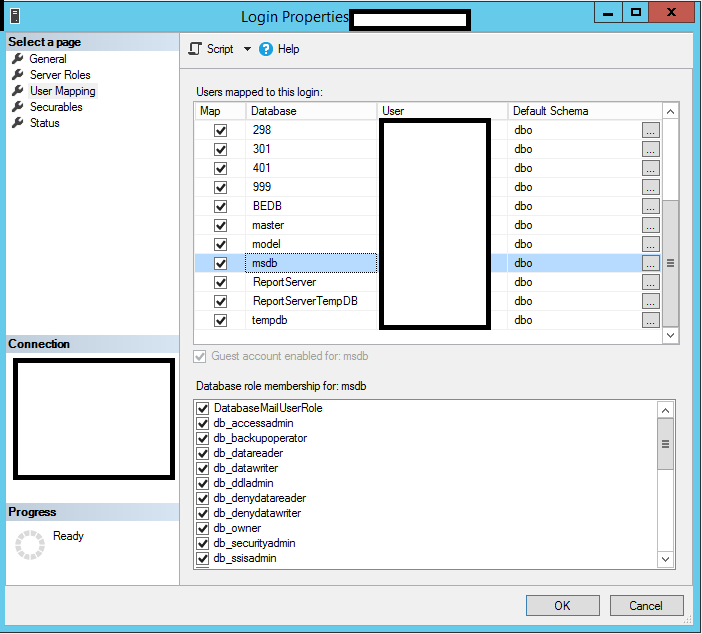Uncheck the db_denydatawriter role

point(203,514)
